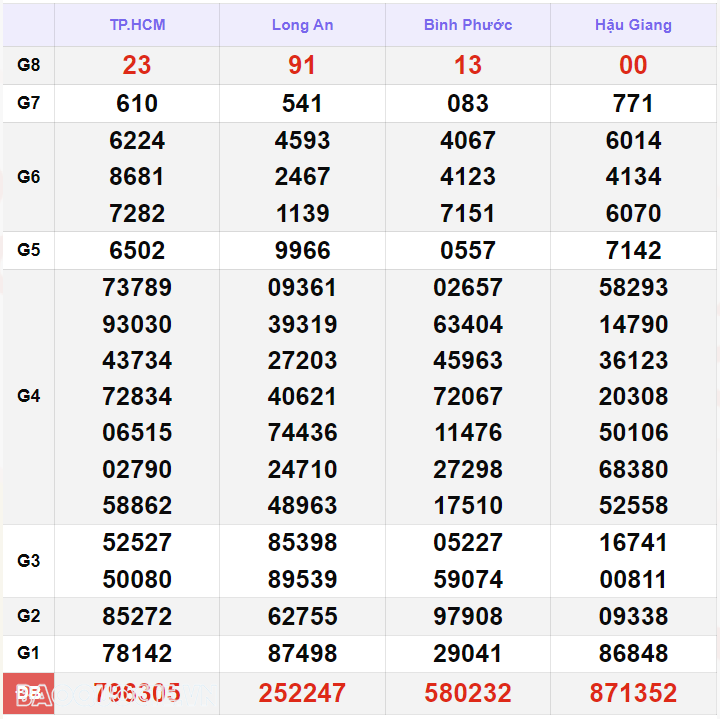Select the G7 number 083
The height and width of the screenshot is (719, 720).
[467, 103]
